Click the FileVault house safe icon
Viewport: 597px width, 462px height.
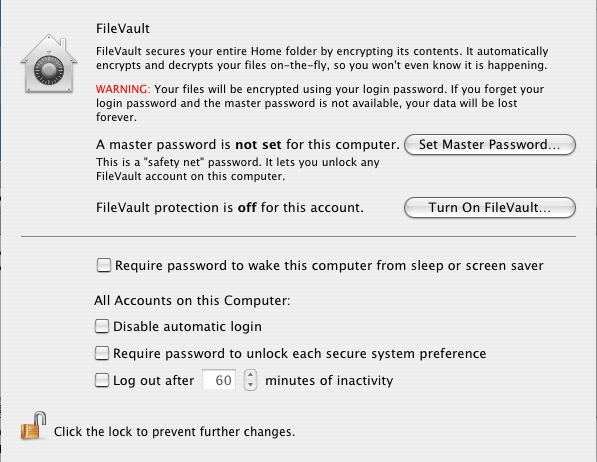(49, 64)
